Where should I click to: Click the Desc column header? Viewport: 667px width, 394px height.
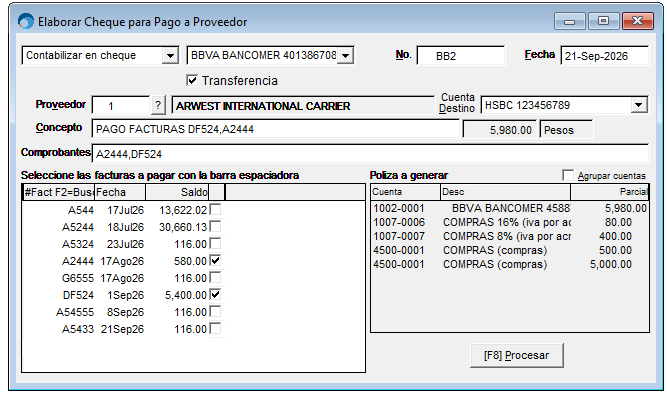coord(505,192)
